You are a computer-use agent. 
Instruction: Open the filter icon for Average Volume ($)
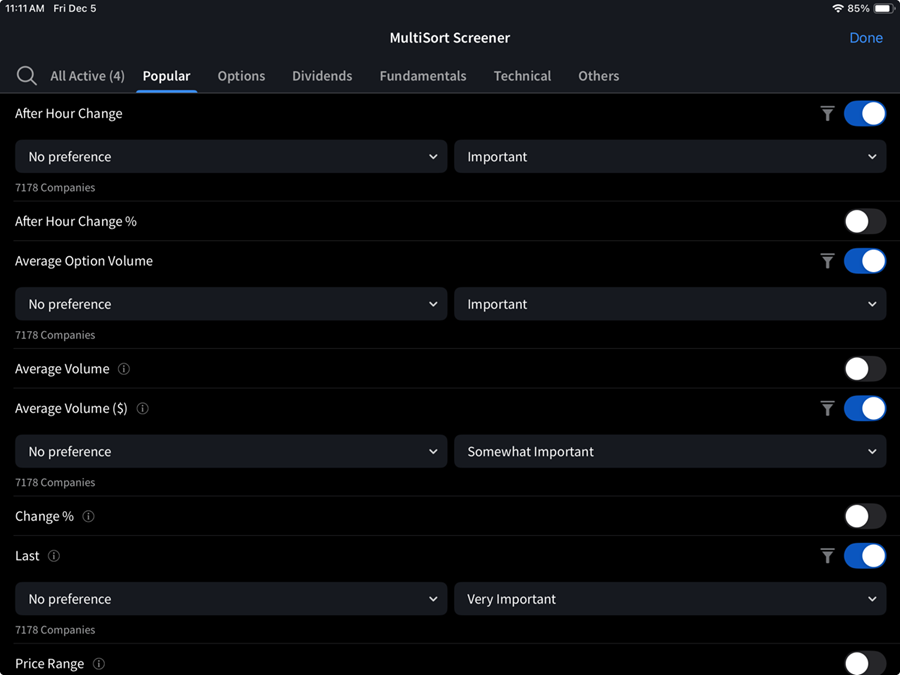pos(827,408)
